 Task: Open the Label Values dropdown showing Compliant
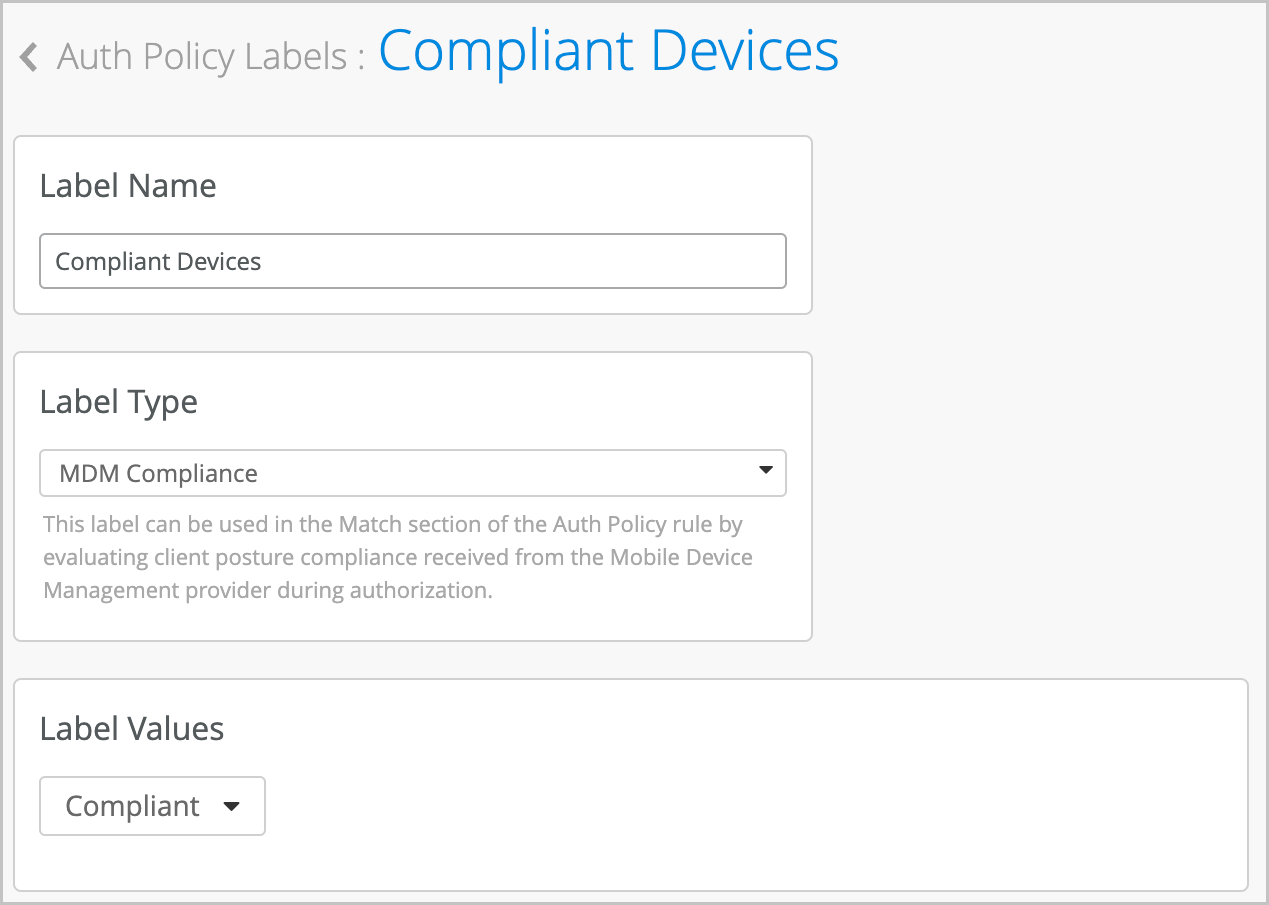[152, 806]
